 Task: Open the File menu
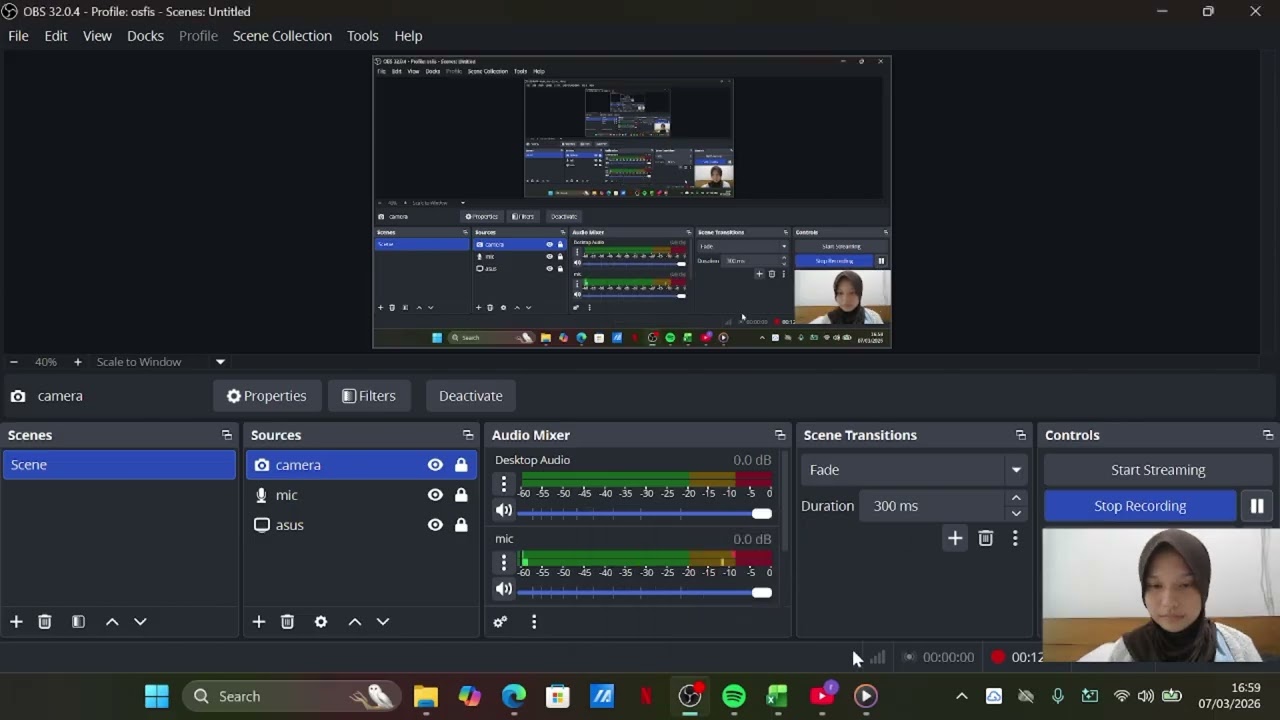(x=18, y=36)
